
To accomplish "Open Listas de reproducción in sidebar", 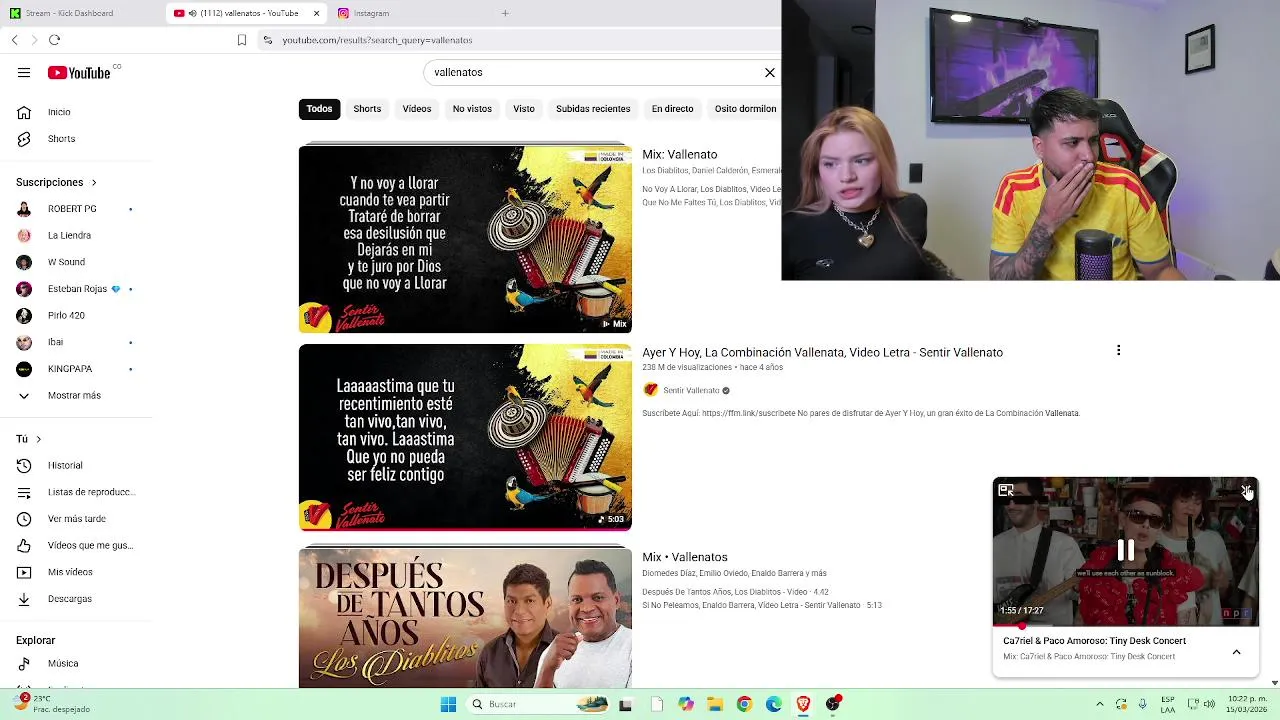I will [x=91, y=492].
